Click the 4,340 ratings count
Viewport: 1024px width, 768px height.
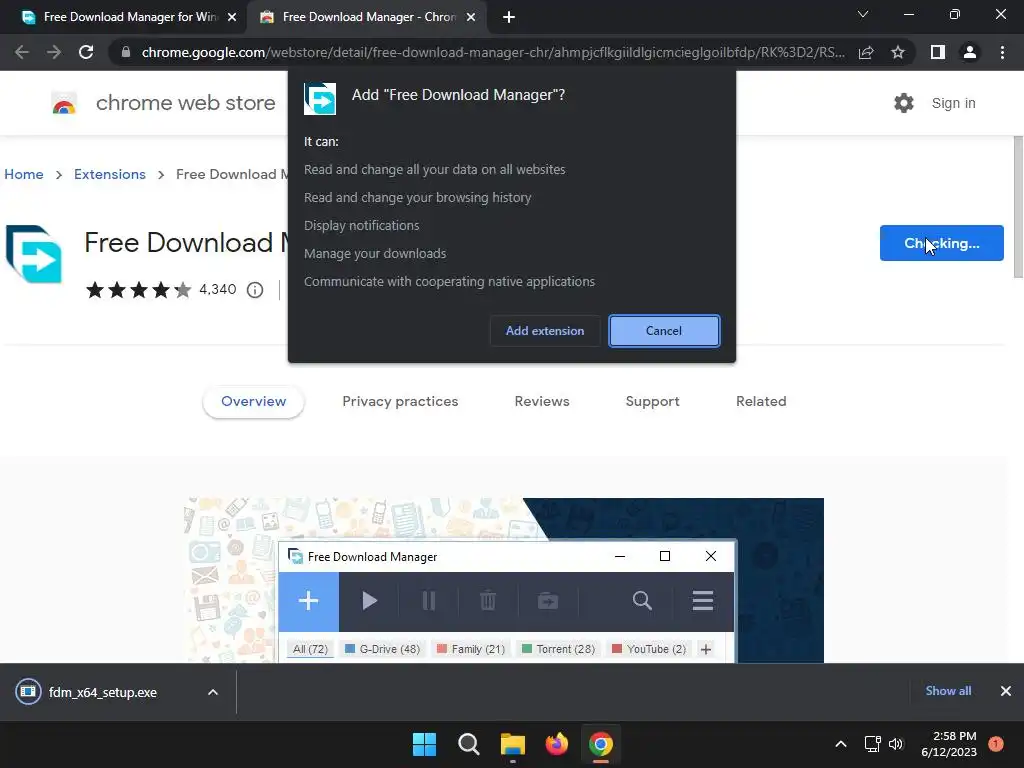pyautogui.click(x=217, y=289)
